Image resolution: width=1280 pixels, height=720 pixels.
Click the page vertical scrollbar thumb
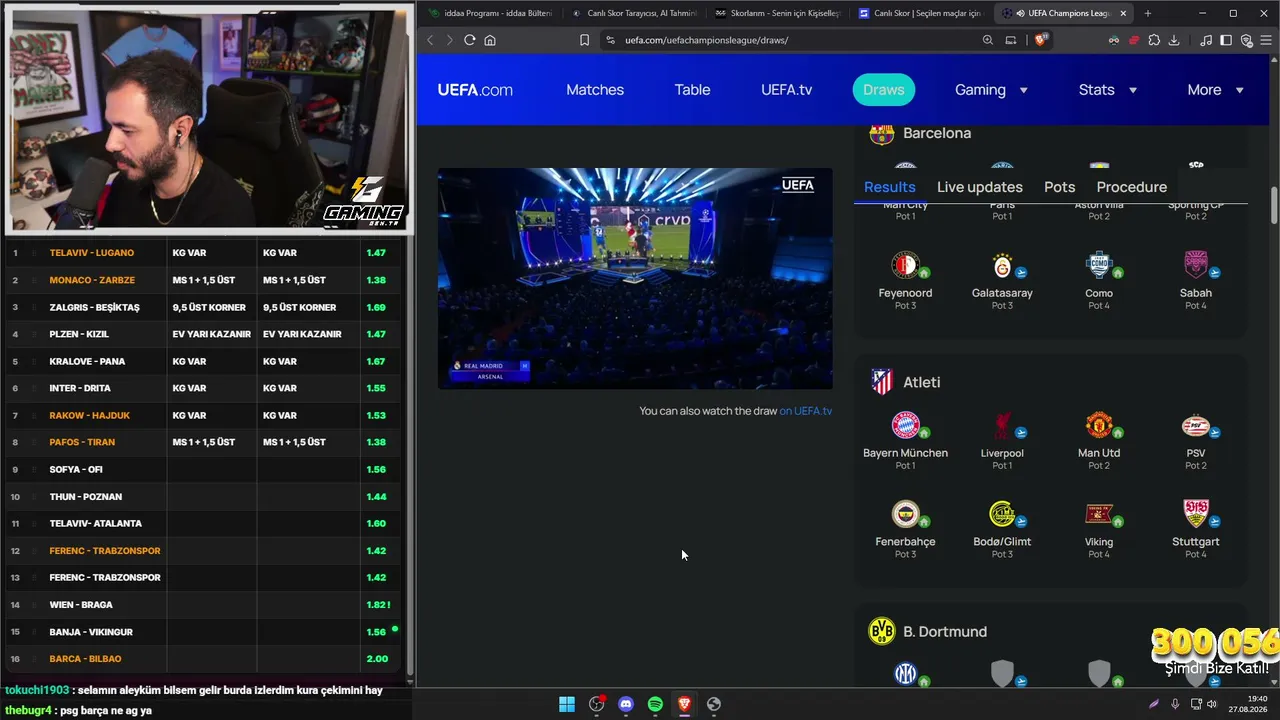[1274, 205]
